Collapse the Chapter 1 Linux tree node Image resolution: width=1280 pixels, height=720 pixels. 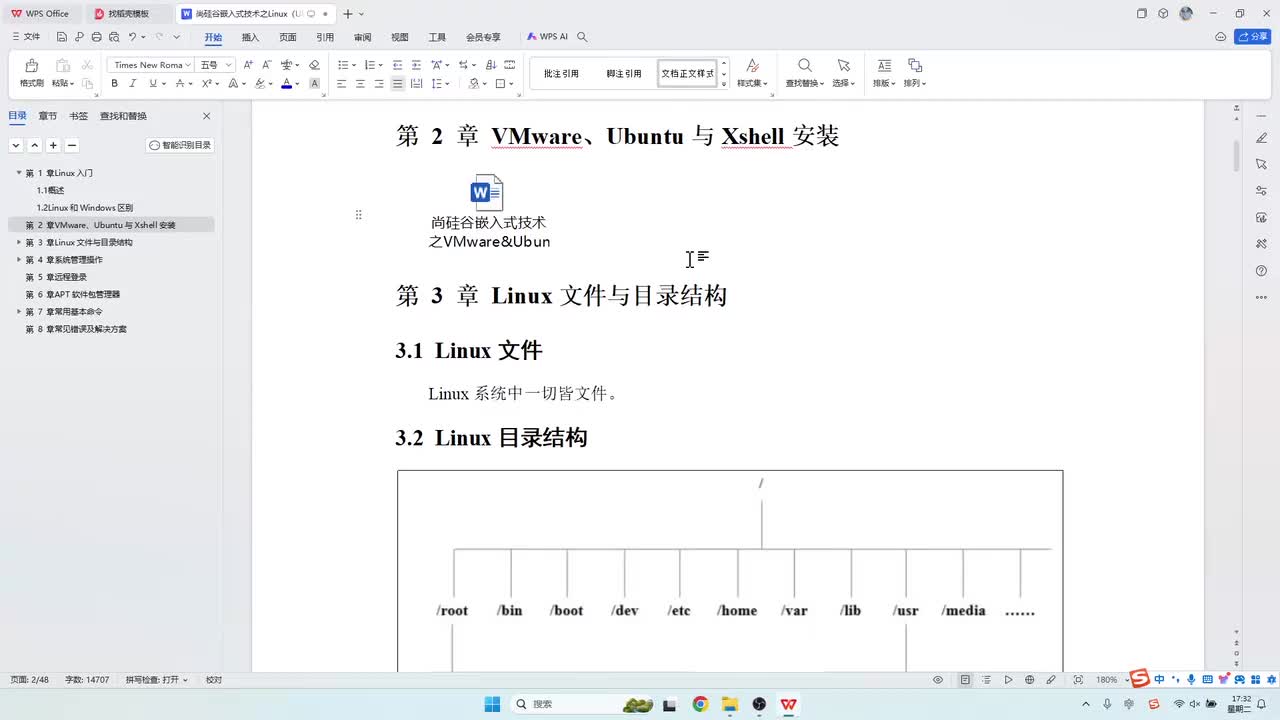click(x=18, y=173)
